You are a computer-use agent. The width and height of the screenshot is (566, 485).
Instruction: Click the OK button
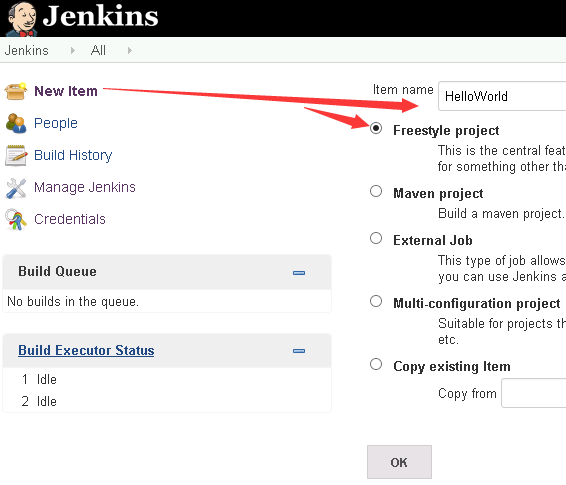pyautogui.click(x=399, y=462)
